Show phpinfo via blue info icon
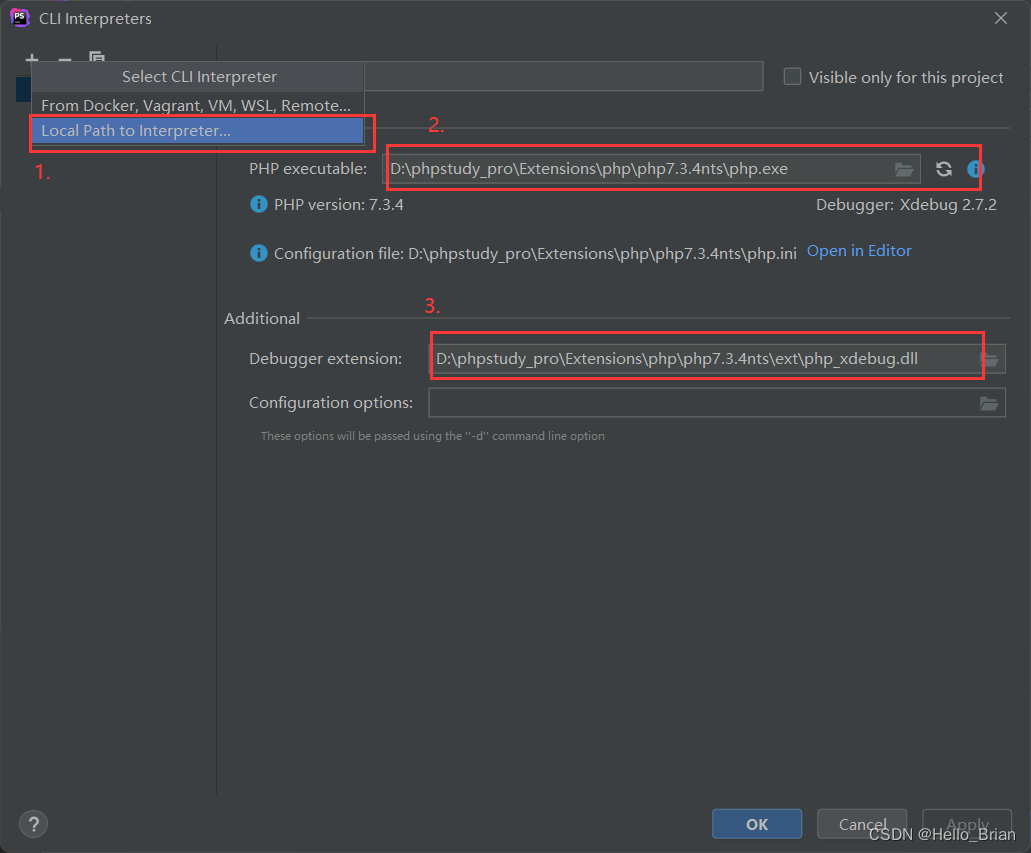The height and width of the screenshot is (853, 1031). pyautogui.click(x=975, y=169)
